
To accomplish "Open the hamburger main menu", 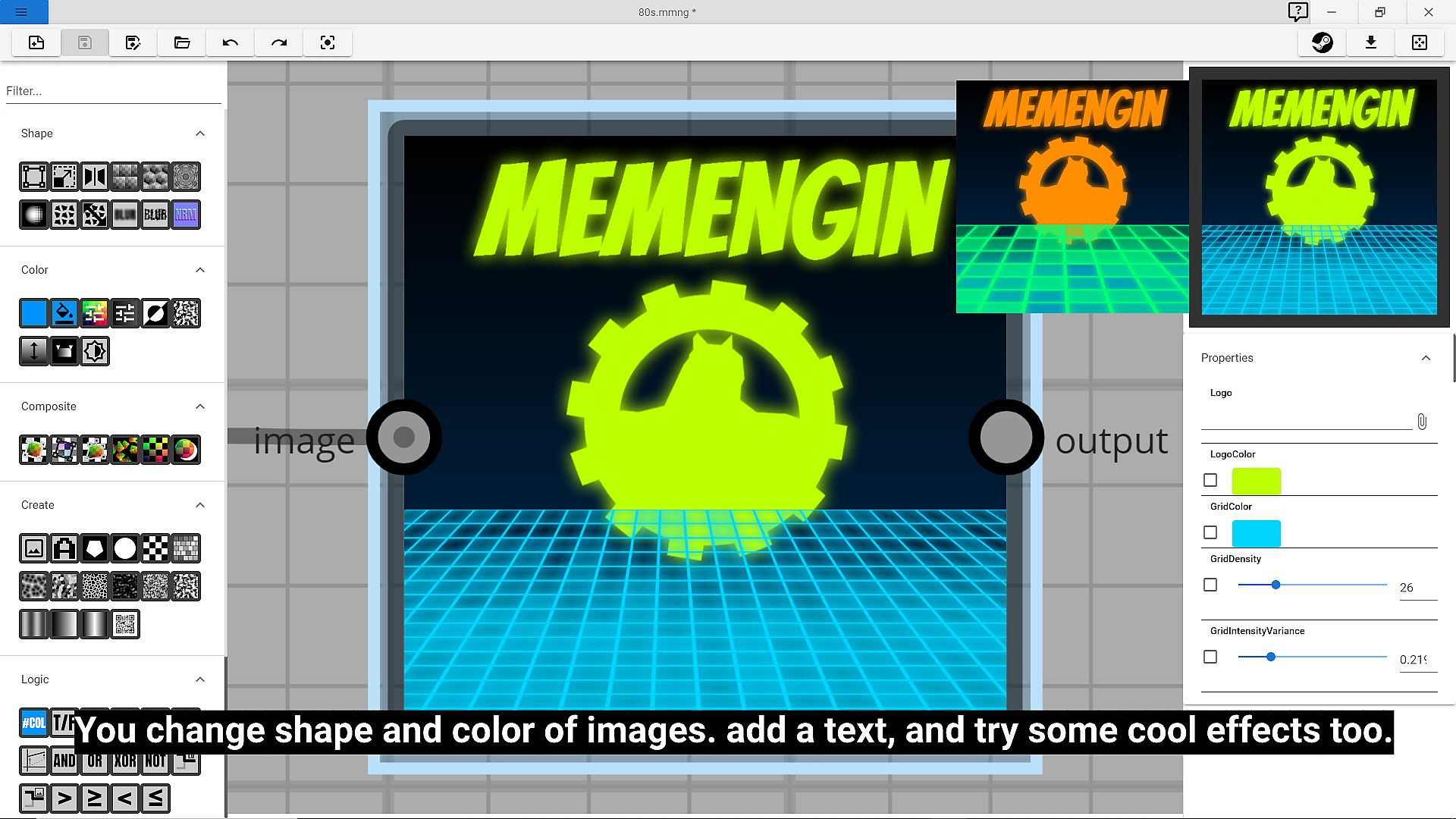I will pyautogui.click(x=21, y=12).
